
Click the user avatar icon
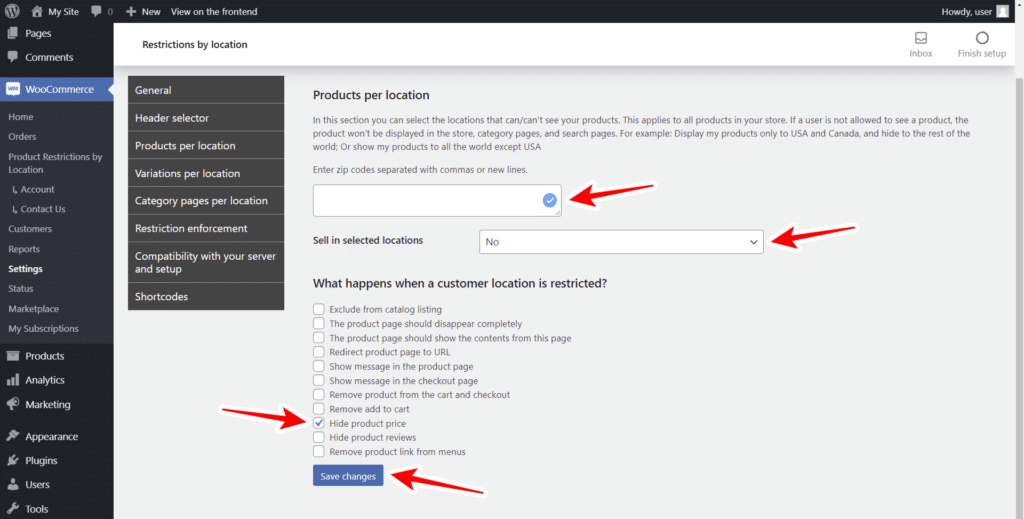(1002, 11)
